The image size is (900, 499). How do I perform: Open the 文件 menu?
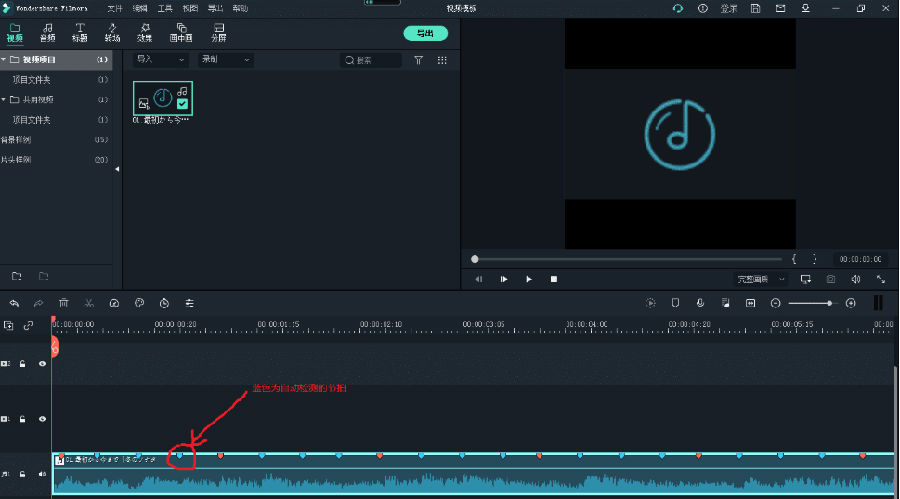pos(115,8)
